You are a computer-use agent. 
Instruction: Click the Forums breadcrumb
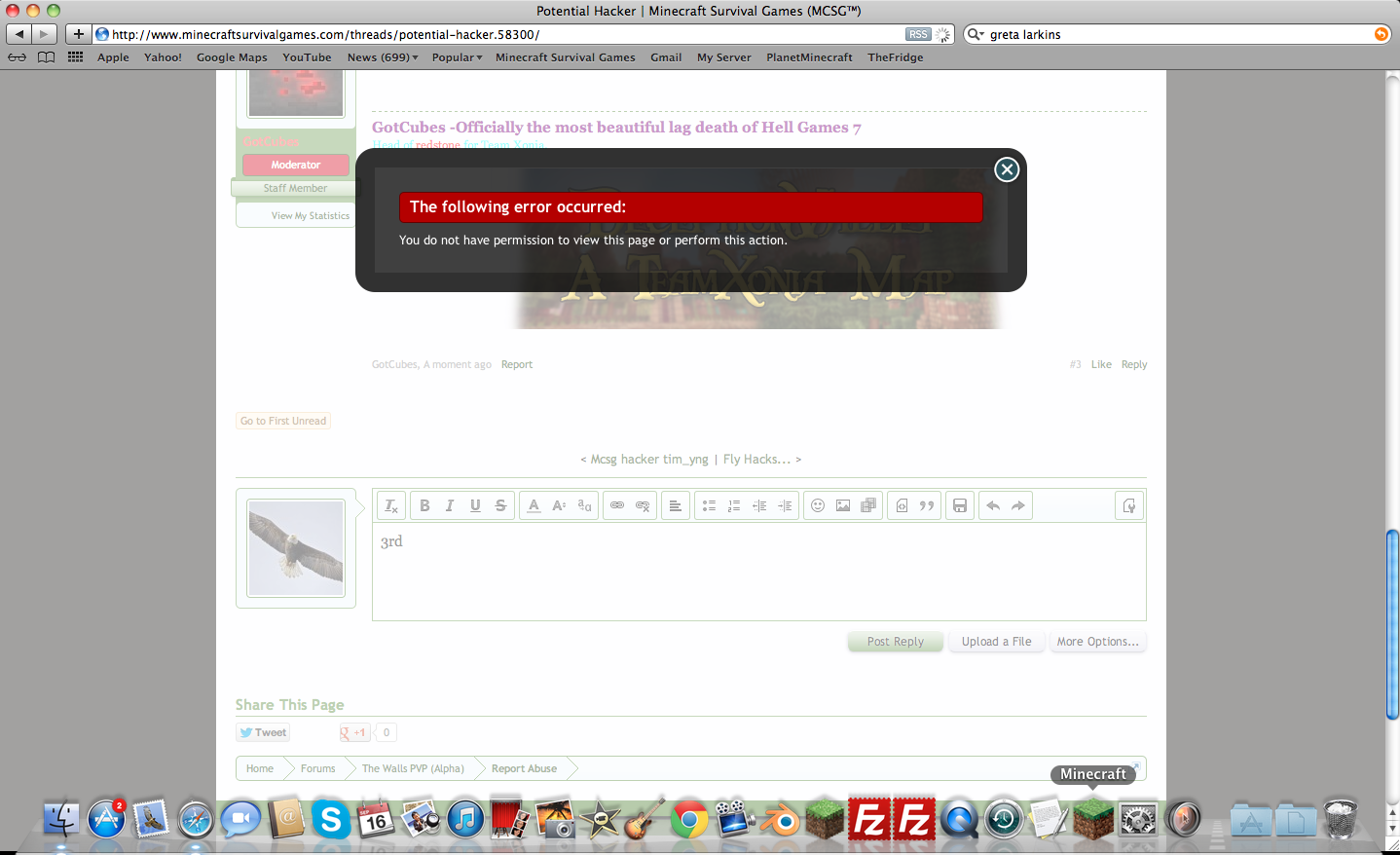(x=317, y=768)
